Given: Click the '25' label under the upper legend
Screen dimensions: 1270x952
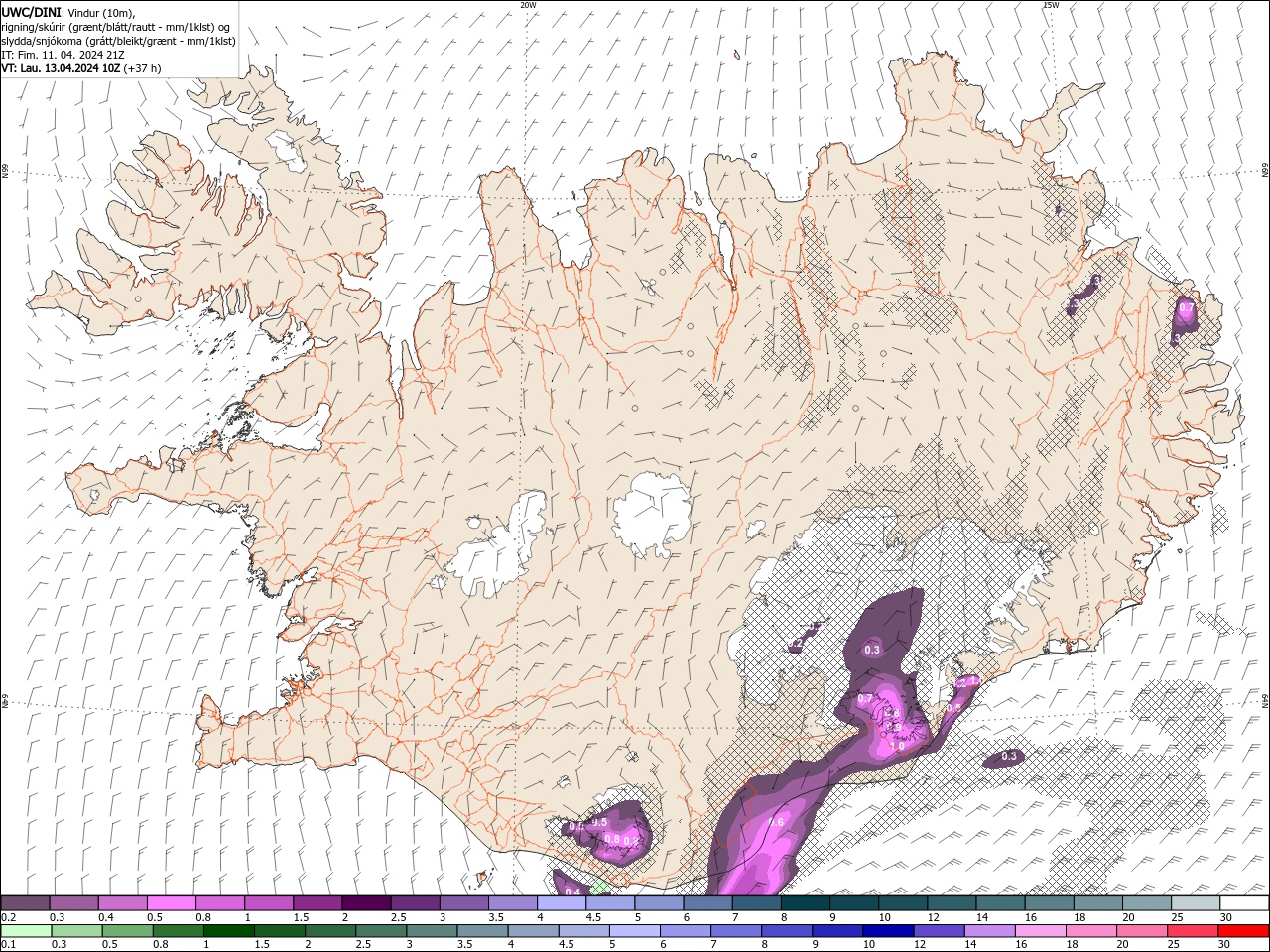Looking at the screenshot, I should [1178, 917].
